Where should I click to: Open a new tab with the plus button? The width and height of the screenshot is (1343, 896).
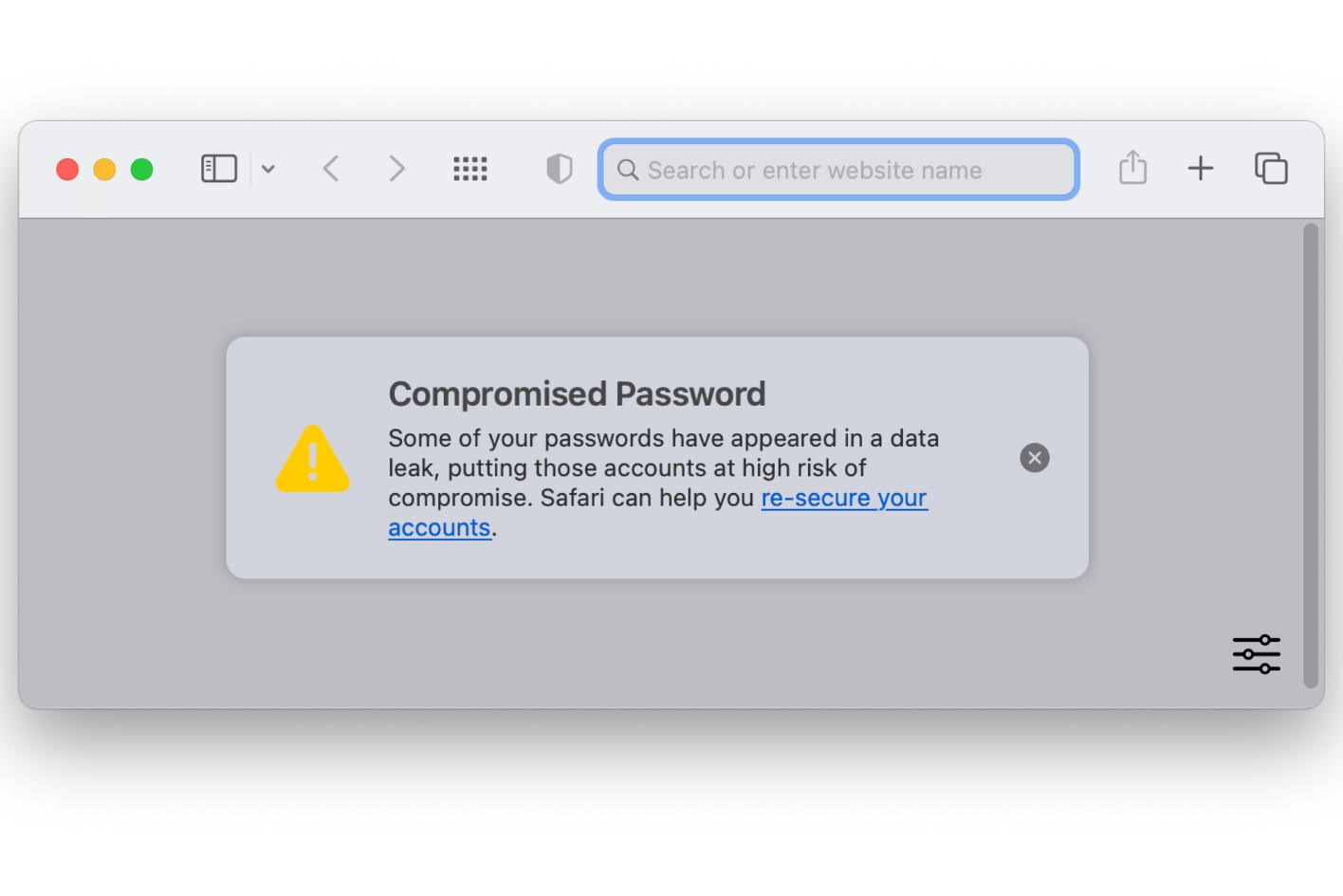coord(1201,168)
